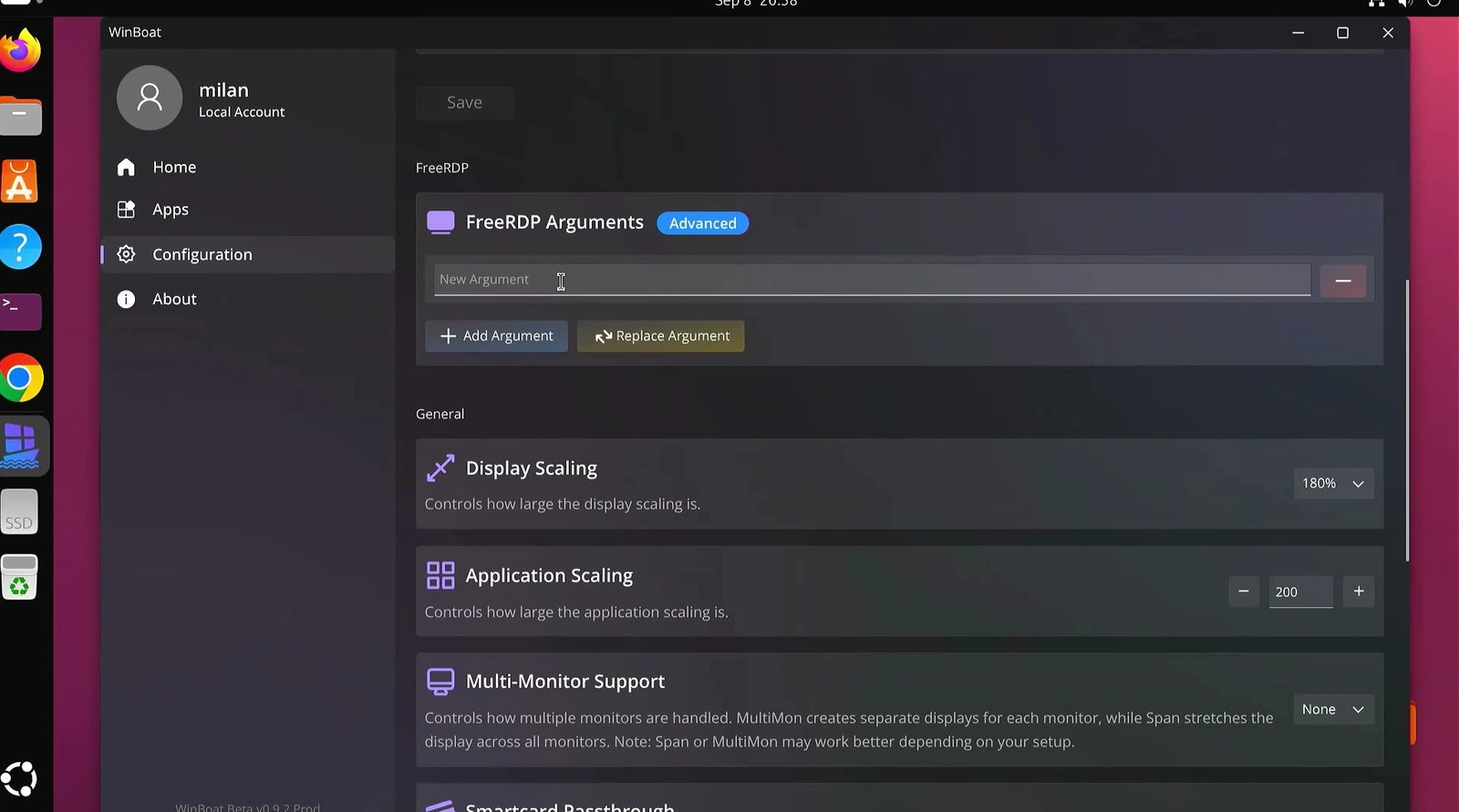
Task: Click the Advanced badge
Action: [702, 223]
